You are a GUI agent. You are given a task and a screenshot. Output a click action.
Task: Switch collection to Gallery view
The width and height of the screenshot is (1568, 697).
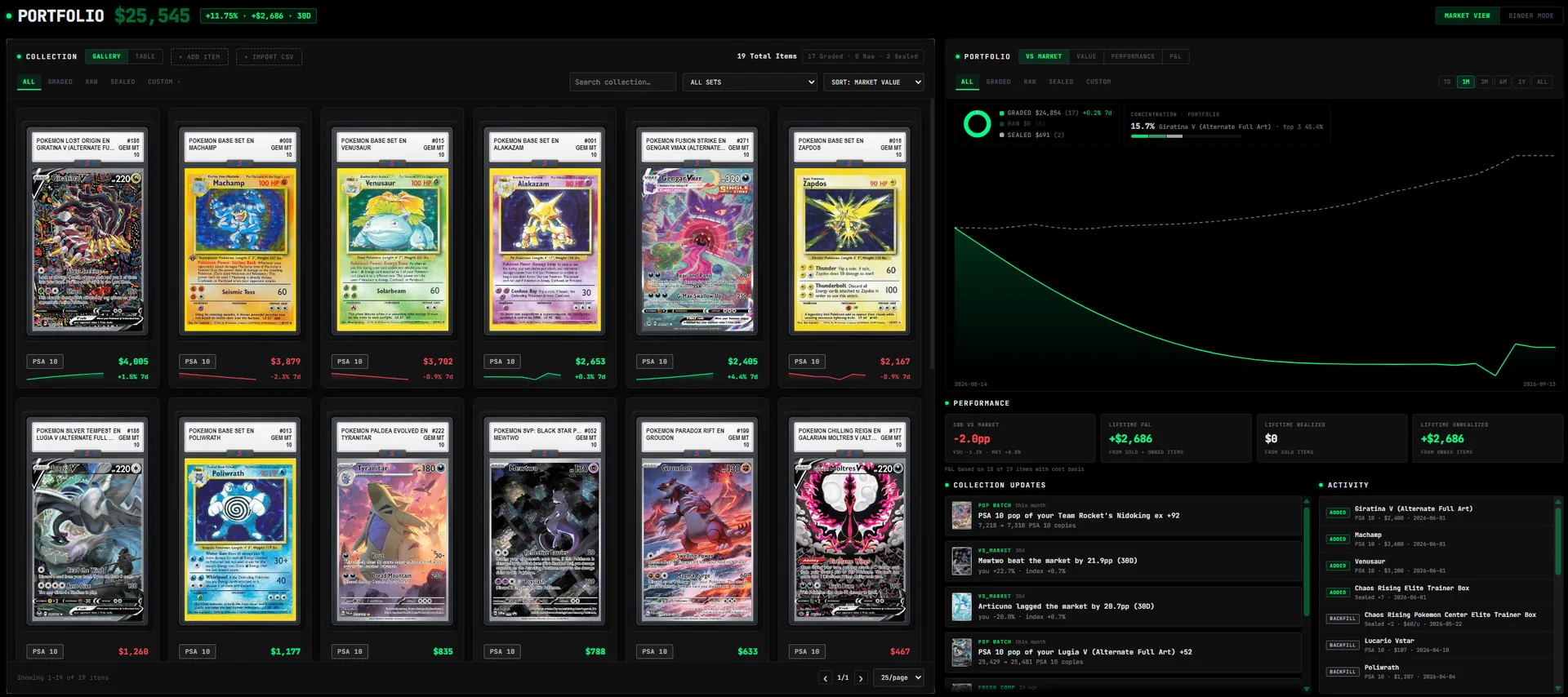point(106,56)
